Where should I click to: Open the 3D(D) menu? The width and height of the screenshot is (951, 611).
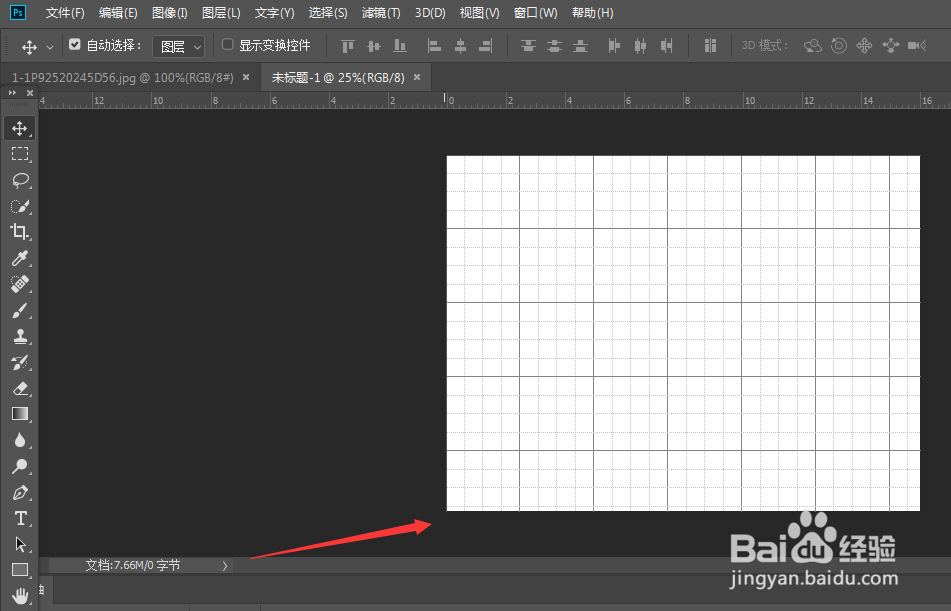(x=430, y=13)
